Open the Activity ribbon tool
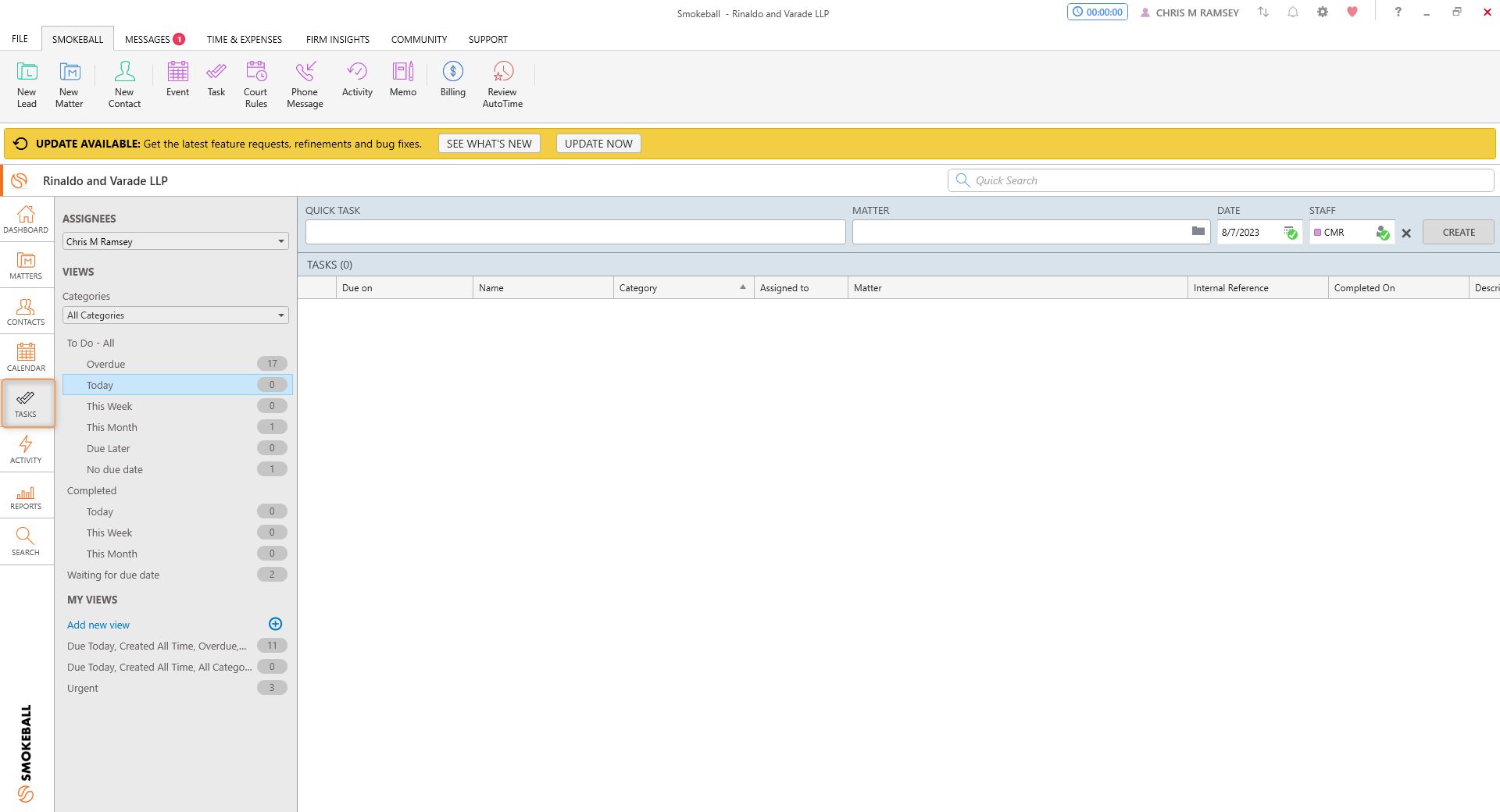The height and width of the screenshot is (812, 1500). pos(357,79)
